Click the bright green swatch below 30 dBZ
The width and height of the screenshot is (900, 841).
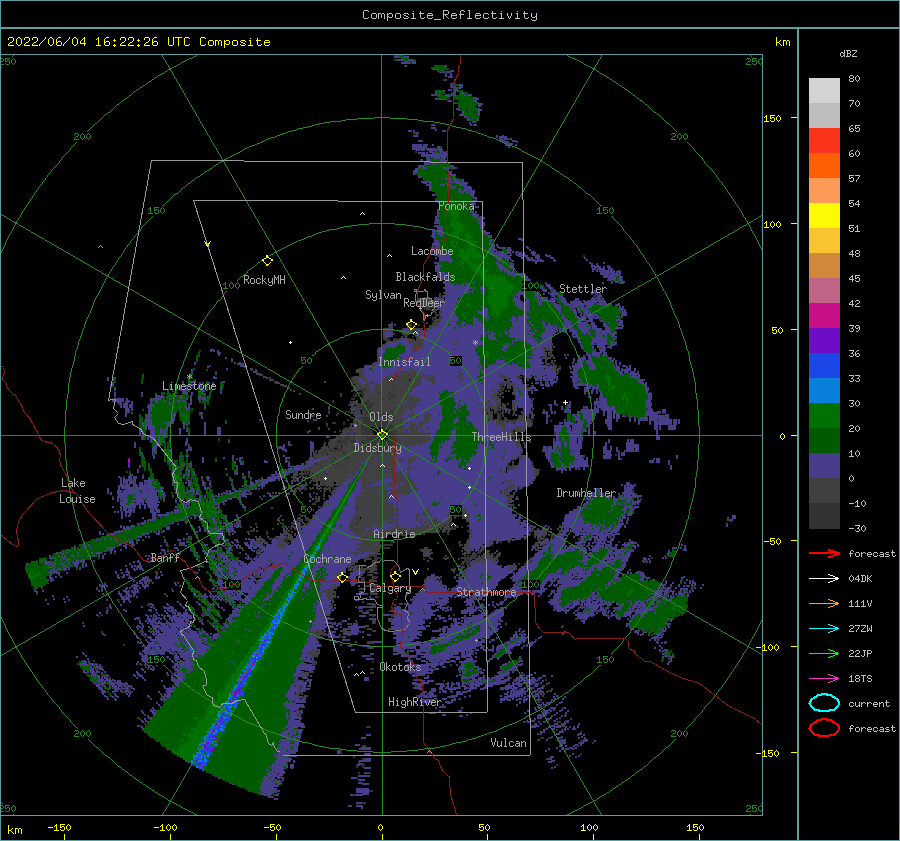tap(824, 415)
